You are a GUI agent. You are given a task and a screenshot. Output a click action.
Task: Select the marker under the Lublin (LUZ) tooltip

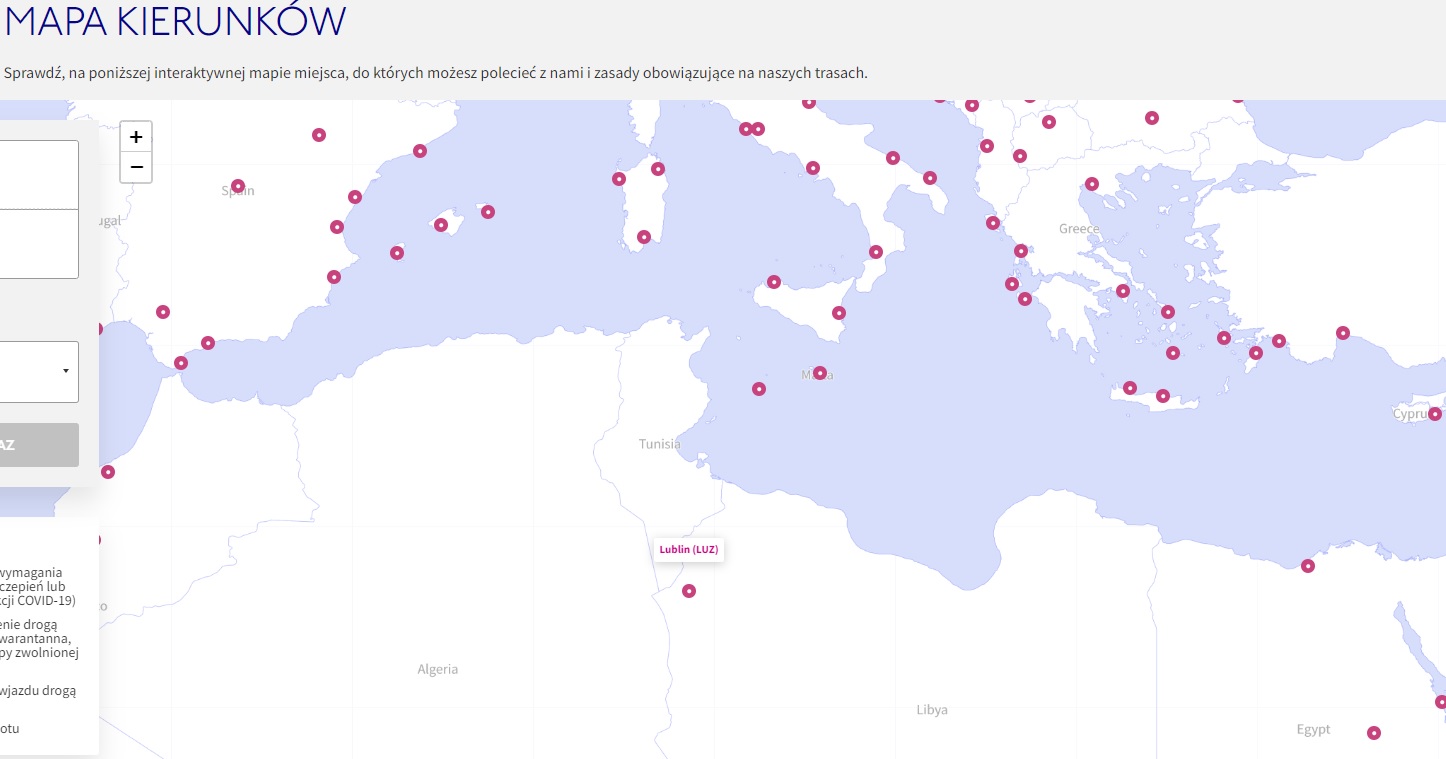click(689, 591)
